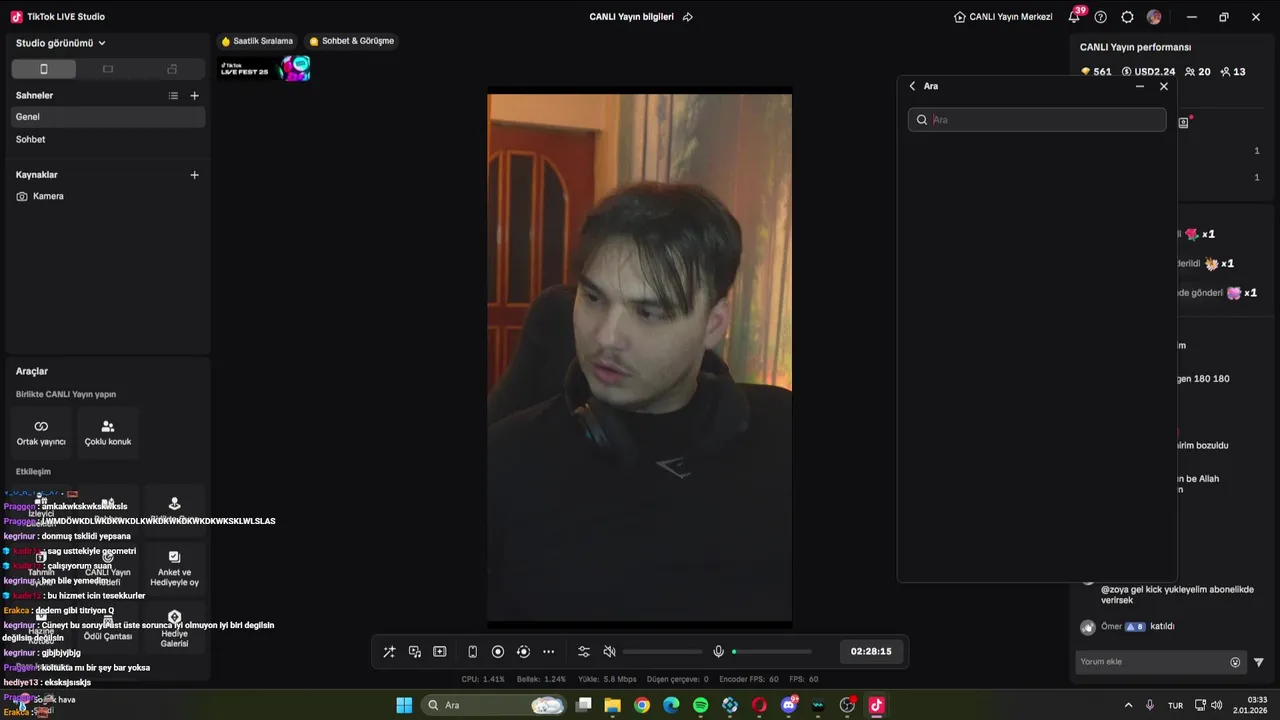Open the audio mixer settings sliders icon
The width and height of the screenshot is (1280, 720).
tap(584, 652)
